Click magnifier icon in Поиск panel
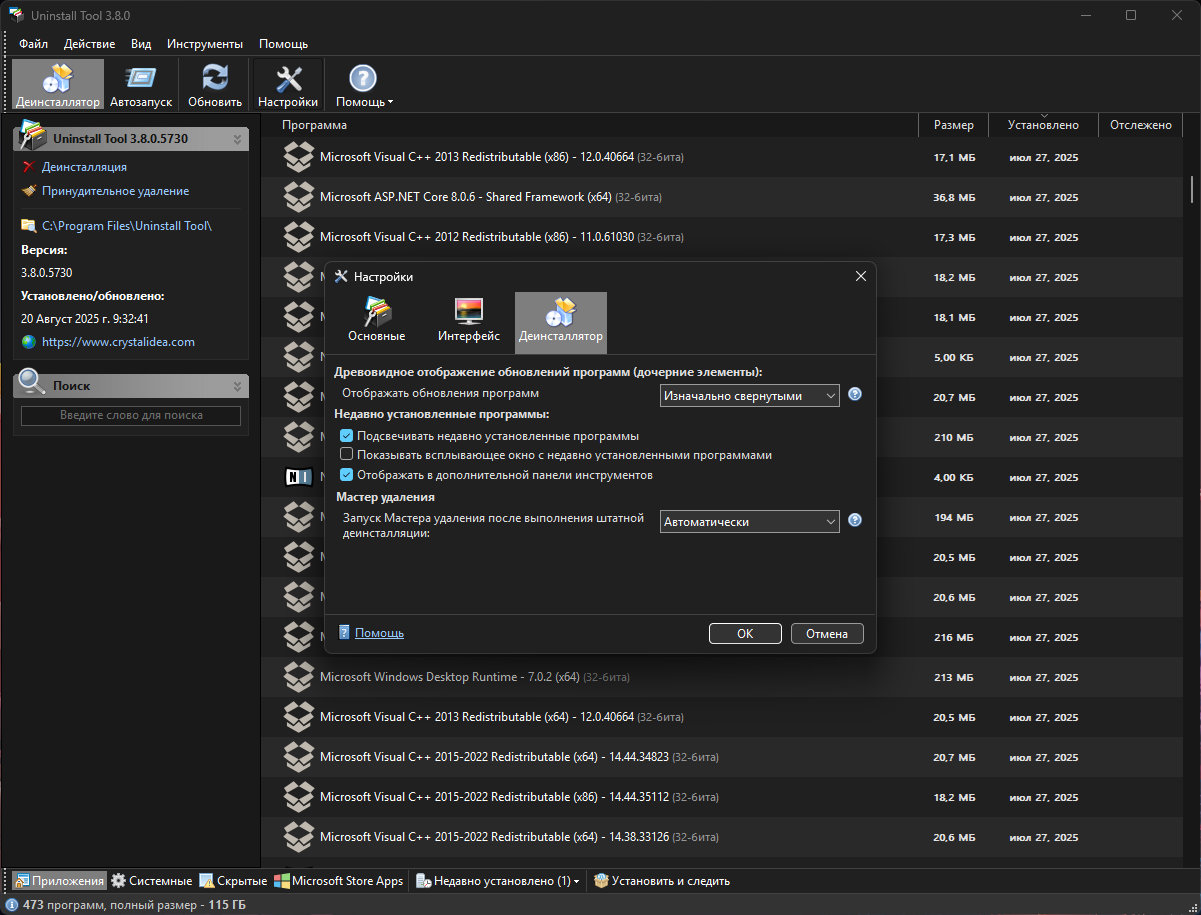This screenshot has width=1201, height=915. 32,382
